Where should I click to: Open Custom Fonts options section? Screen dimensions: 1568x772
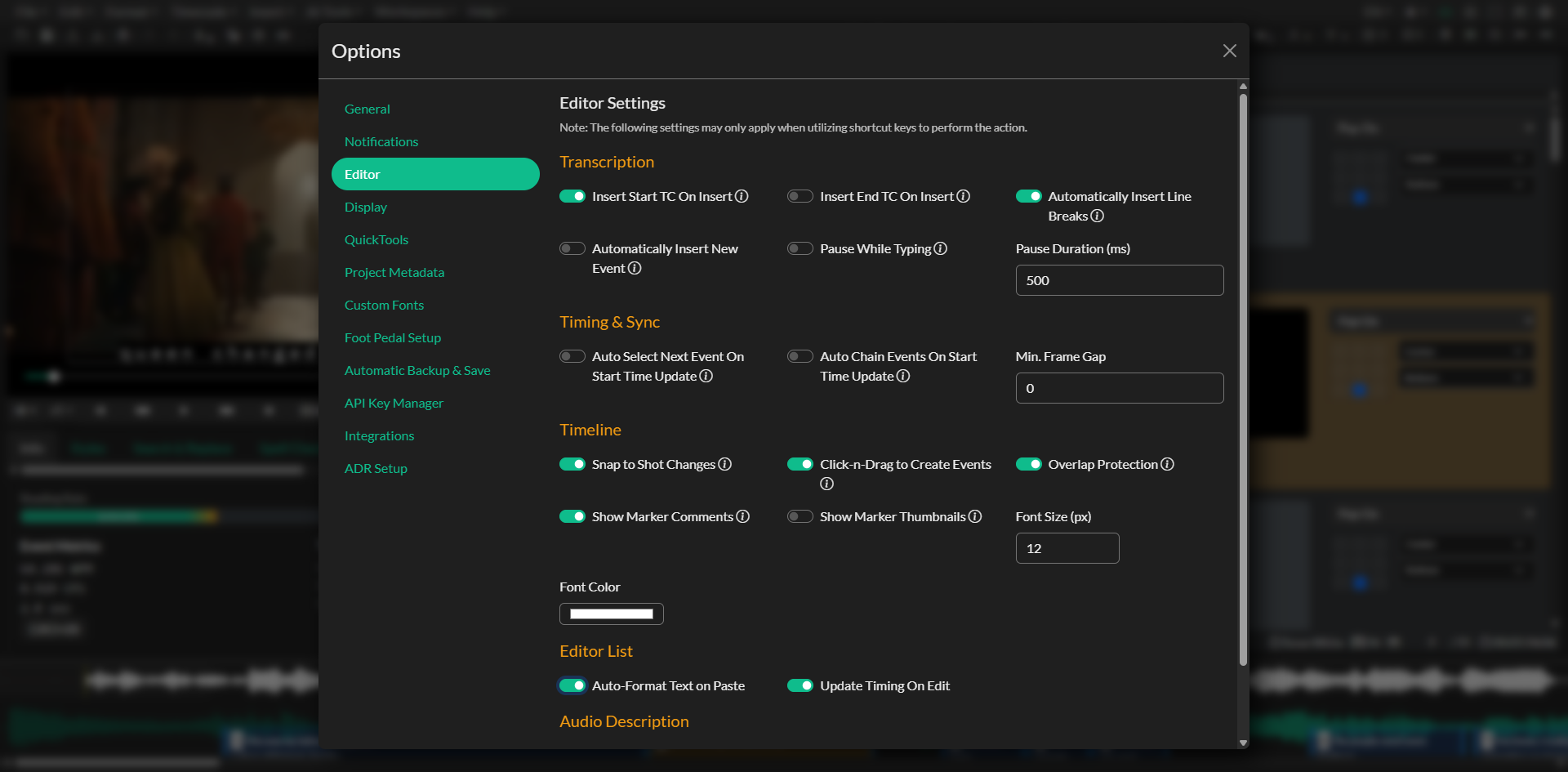pos(435,305)
